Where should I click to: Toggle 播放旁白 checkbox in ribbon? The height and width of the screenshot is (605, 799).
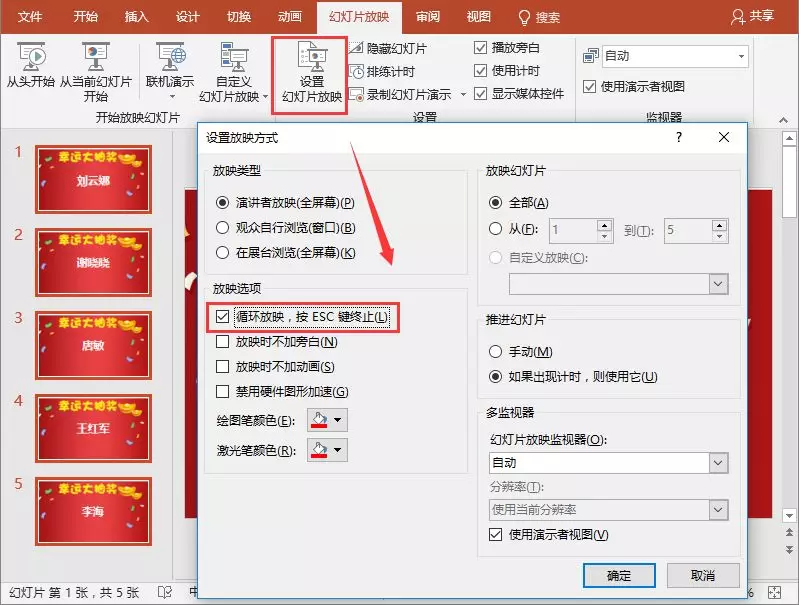[x=480, y=48]
